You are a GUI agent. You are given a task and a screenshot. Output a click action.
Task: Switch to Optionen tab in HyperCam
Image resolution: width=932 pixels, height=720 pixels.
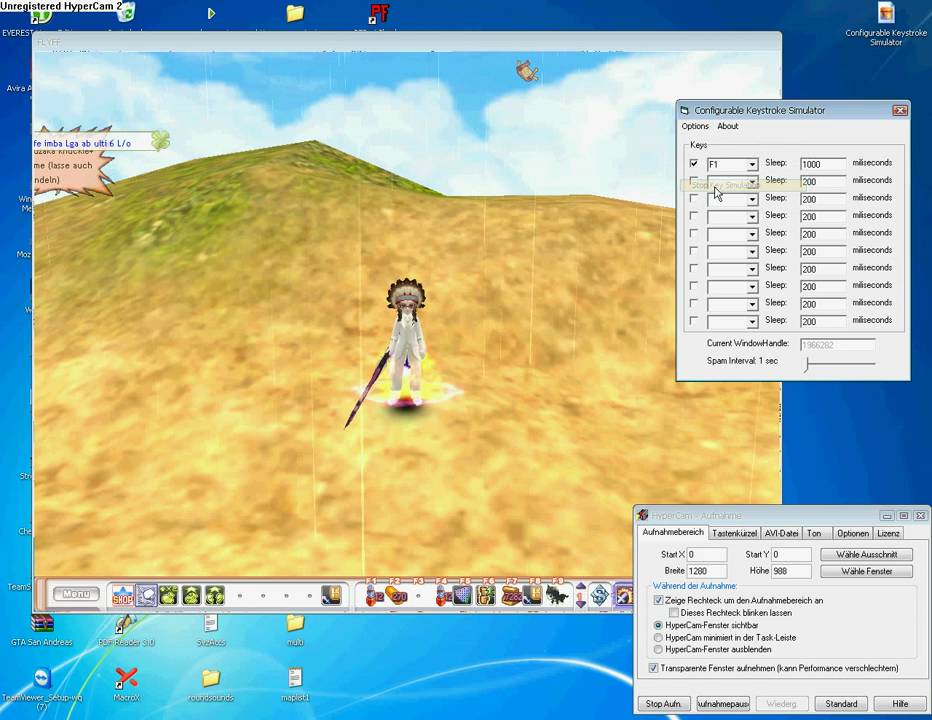(852, 533)
